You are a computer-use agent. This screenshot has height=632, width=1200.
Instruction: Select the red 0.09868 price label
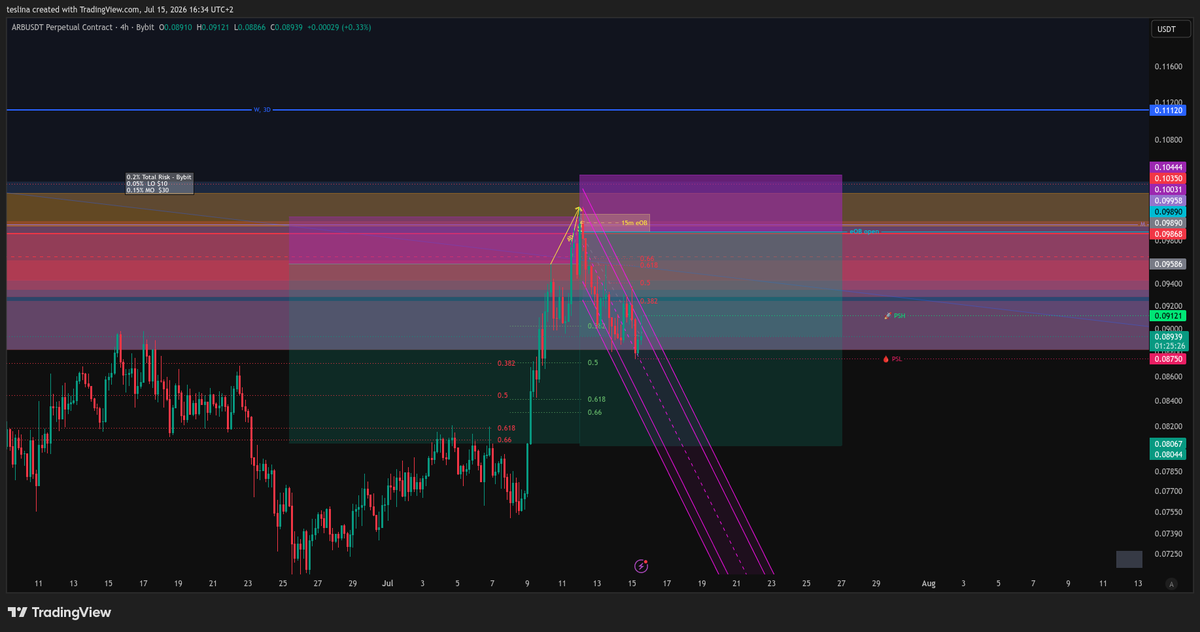pyautogui.click(x=1168, y=234)
